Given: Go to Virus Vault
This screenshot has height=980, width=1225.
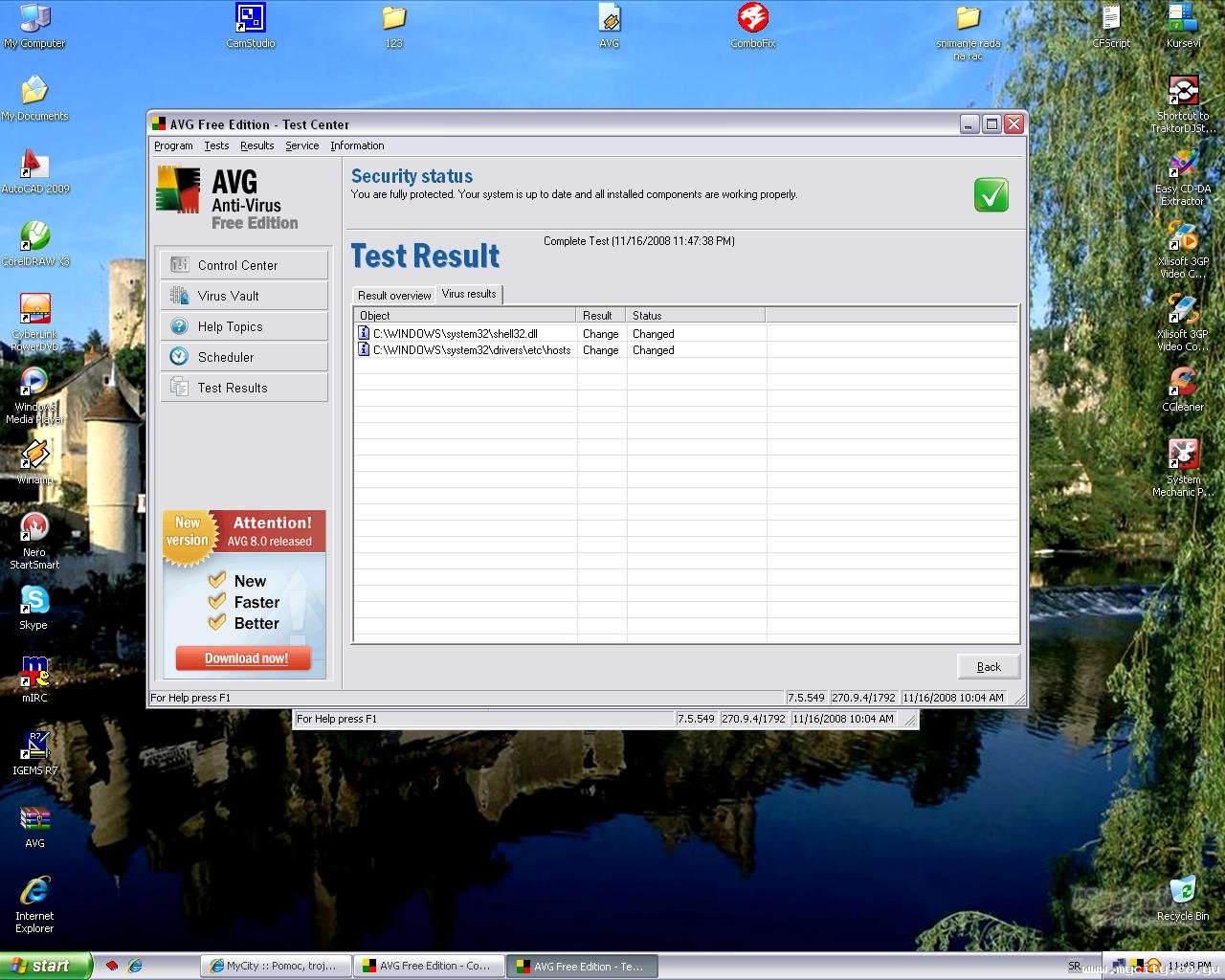Looking at the screenshot, I should pos(244,296).
